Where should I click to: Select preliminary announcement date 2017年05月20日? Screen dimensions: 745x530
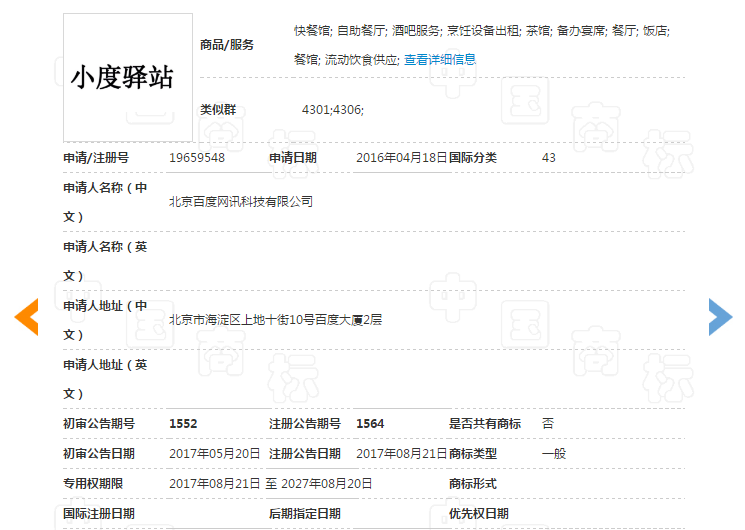tap(215, 453)
